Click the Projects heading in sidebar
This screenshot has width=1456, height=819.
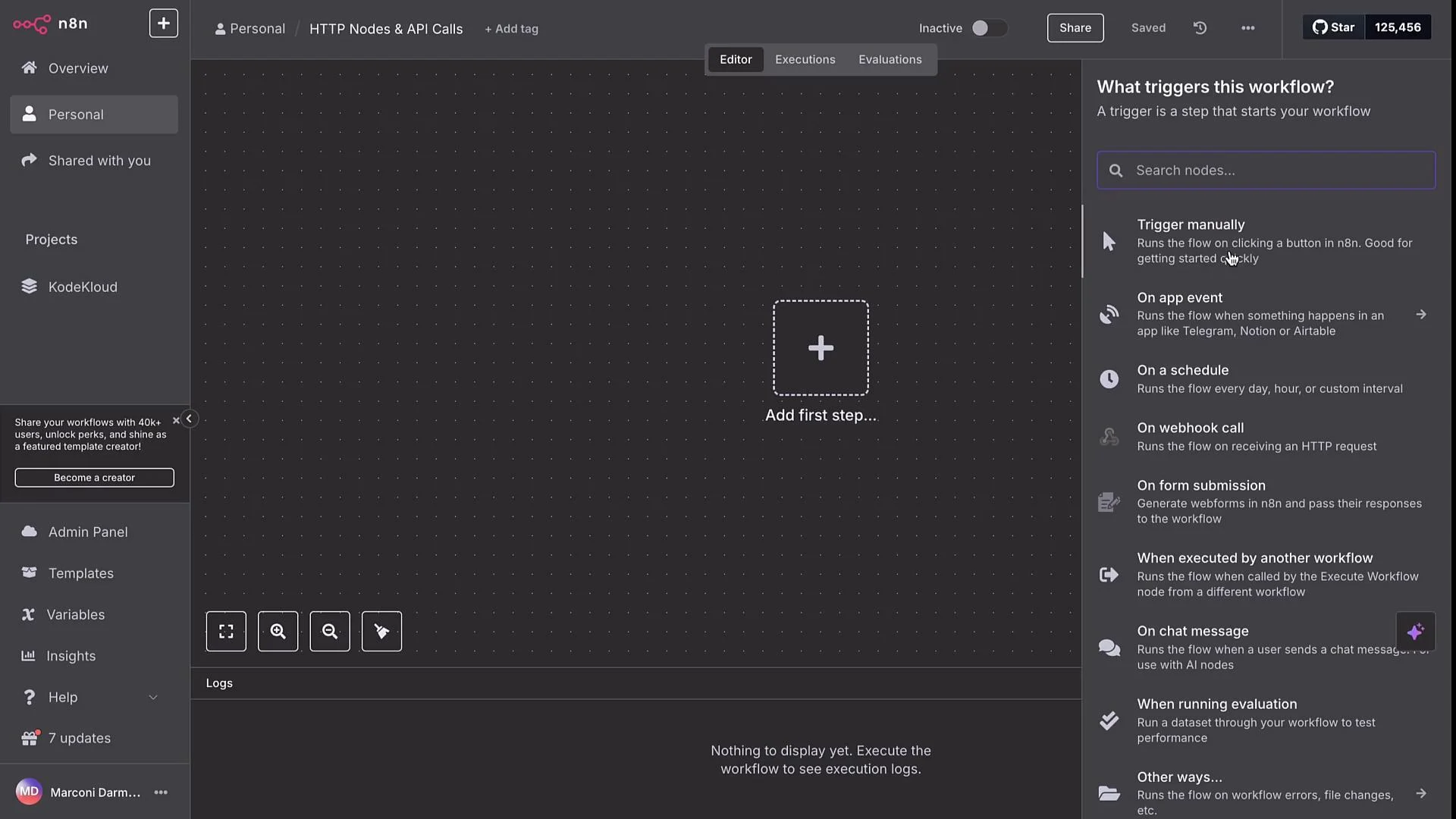(52, 239)
